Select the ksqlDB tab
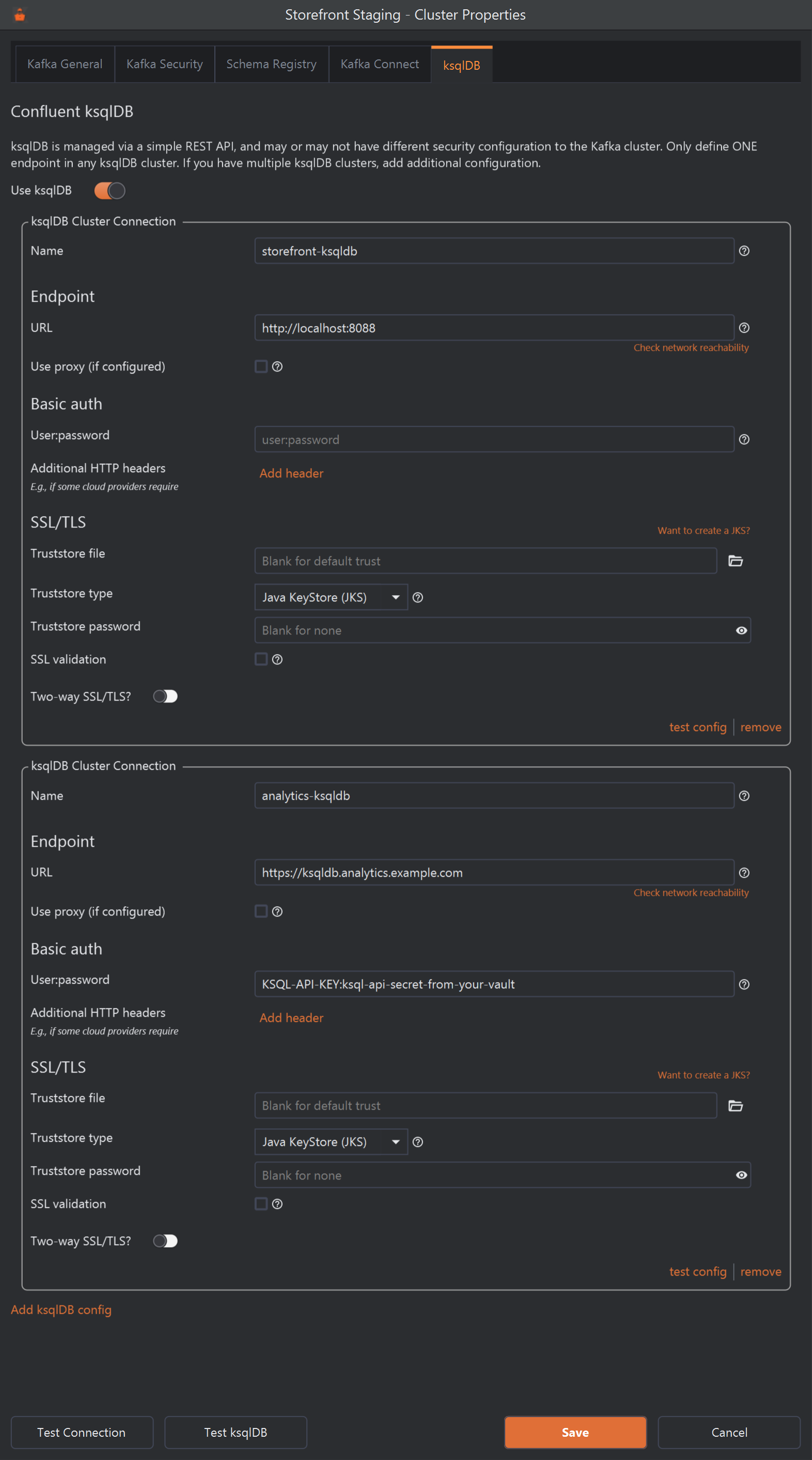Viewport: 812px width, 1460px height. [x=461, y=65]
